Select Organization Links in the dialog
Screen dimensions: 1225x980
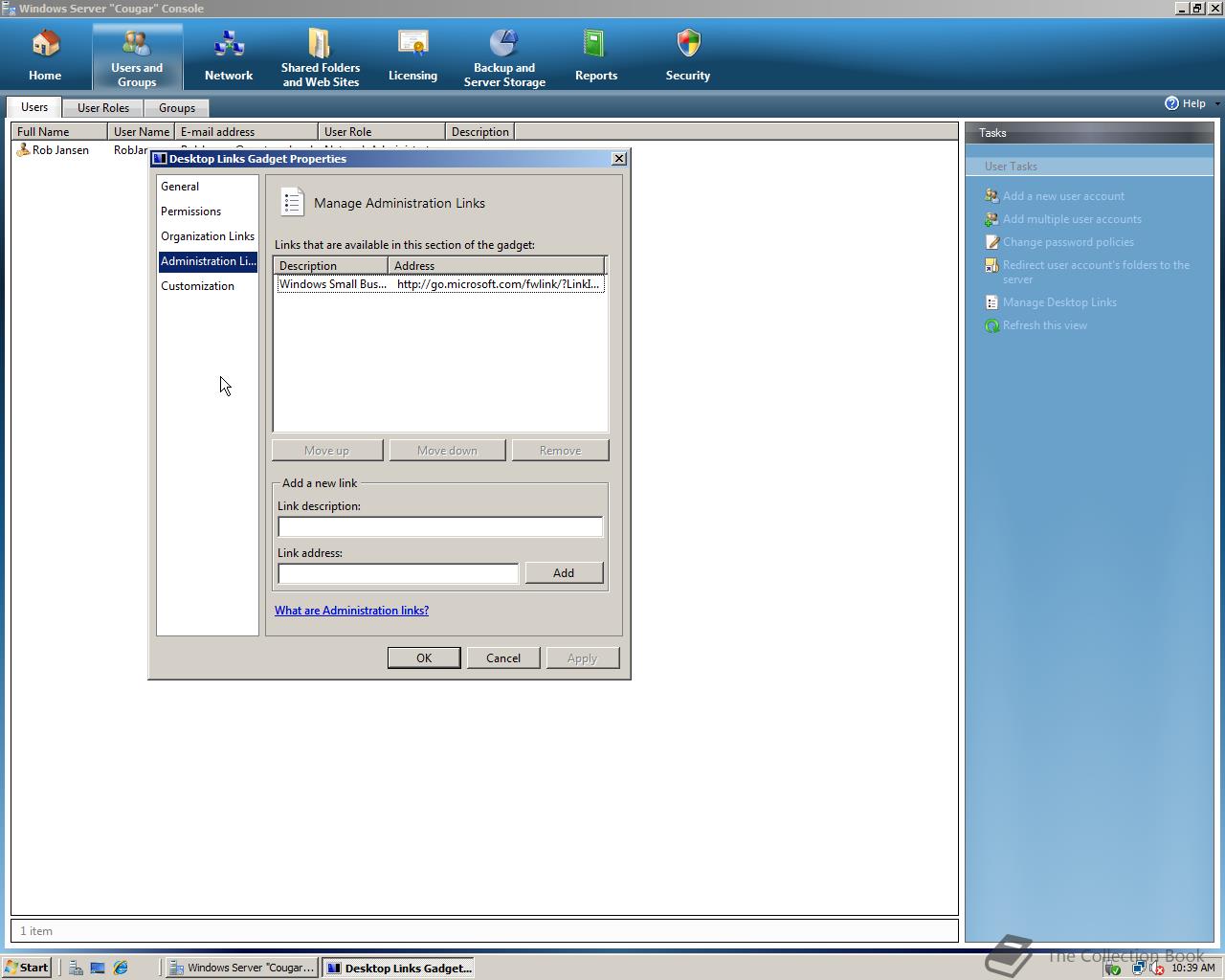208,236
